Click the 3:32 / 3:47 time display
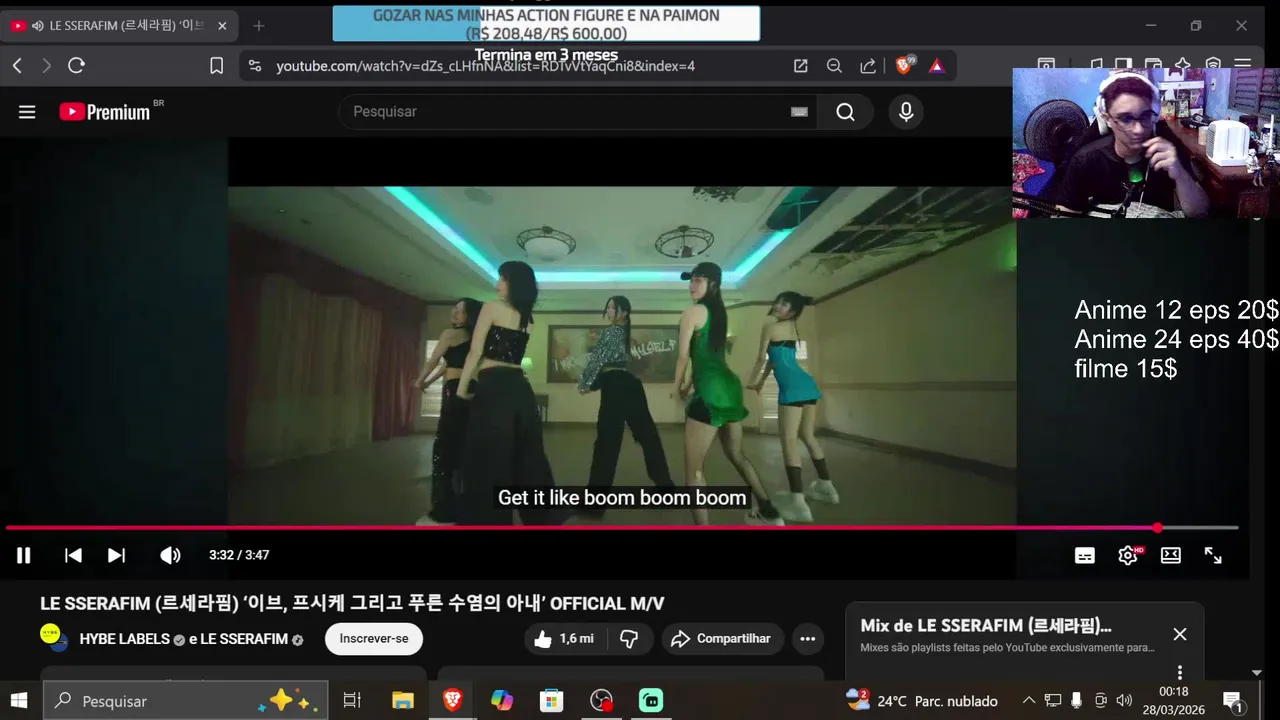The width and height of the screenshot is (1280, 720). coord(239,555)
